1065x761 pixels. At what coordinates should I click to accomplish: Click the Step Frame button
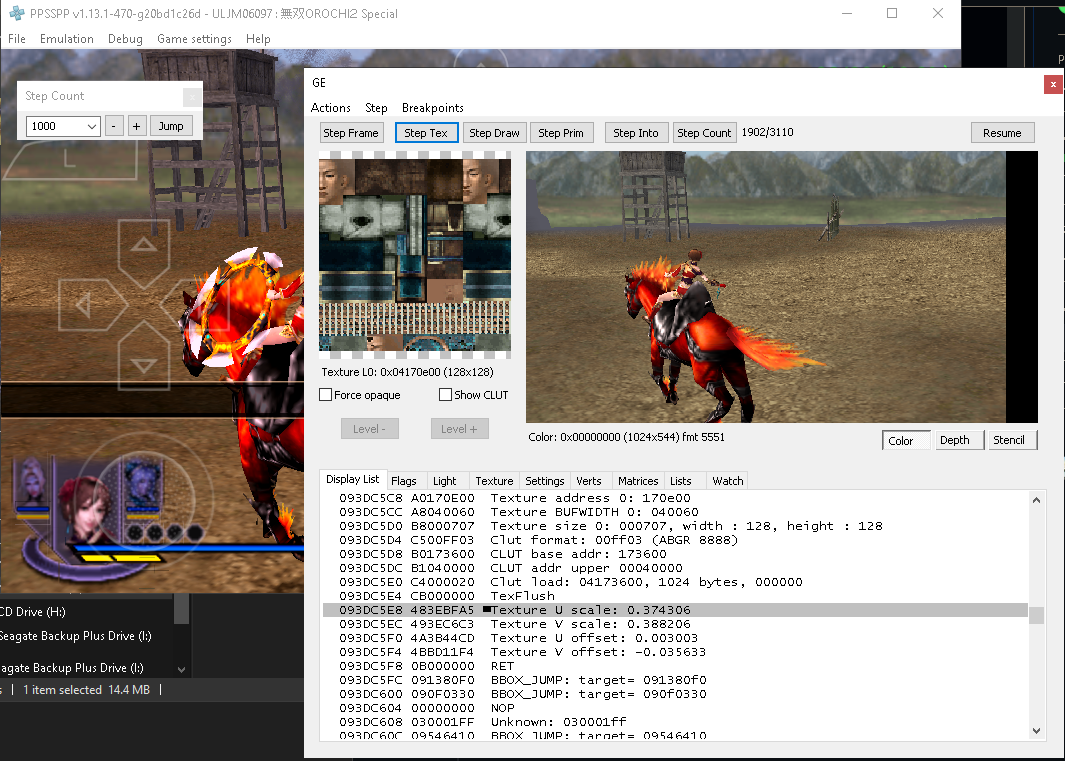(x=351, y=132)
